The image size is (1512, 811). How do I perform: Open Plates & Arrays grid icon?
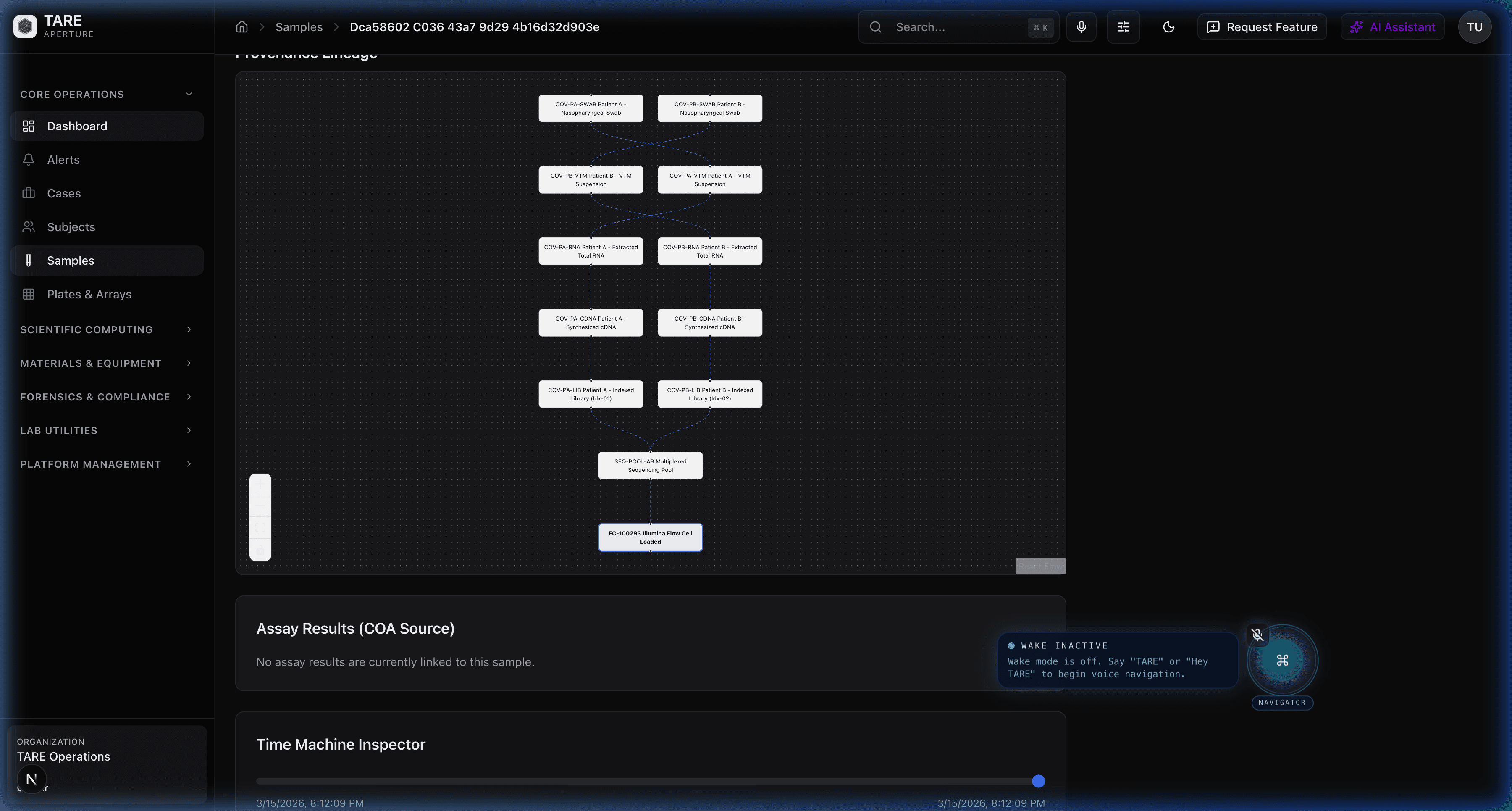(29, 294)
